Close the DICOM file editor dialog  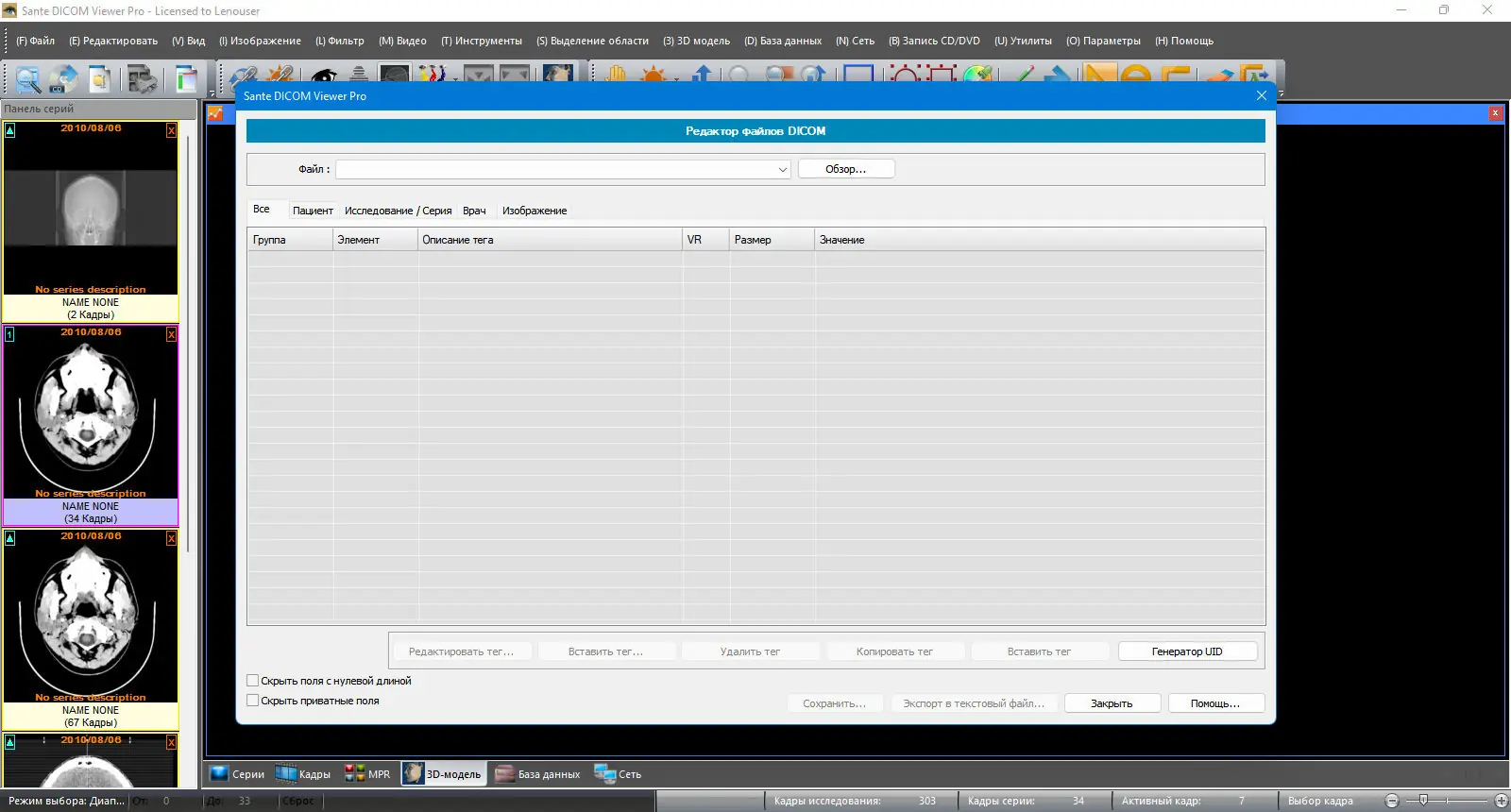click(x=1262, y=95)
